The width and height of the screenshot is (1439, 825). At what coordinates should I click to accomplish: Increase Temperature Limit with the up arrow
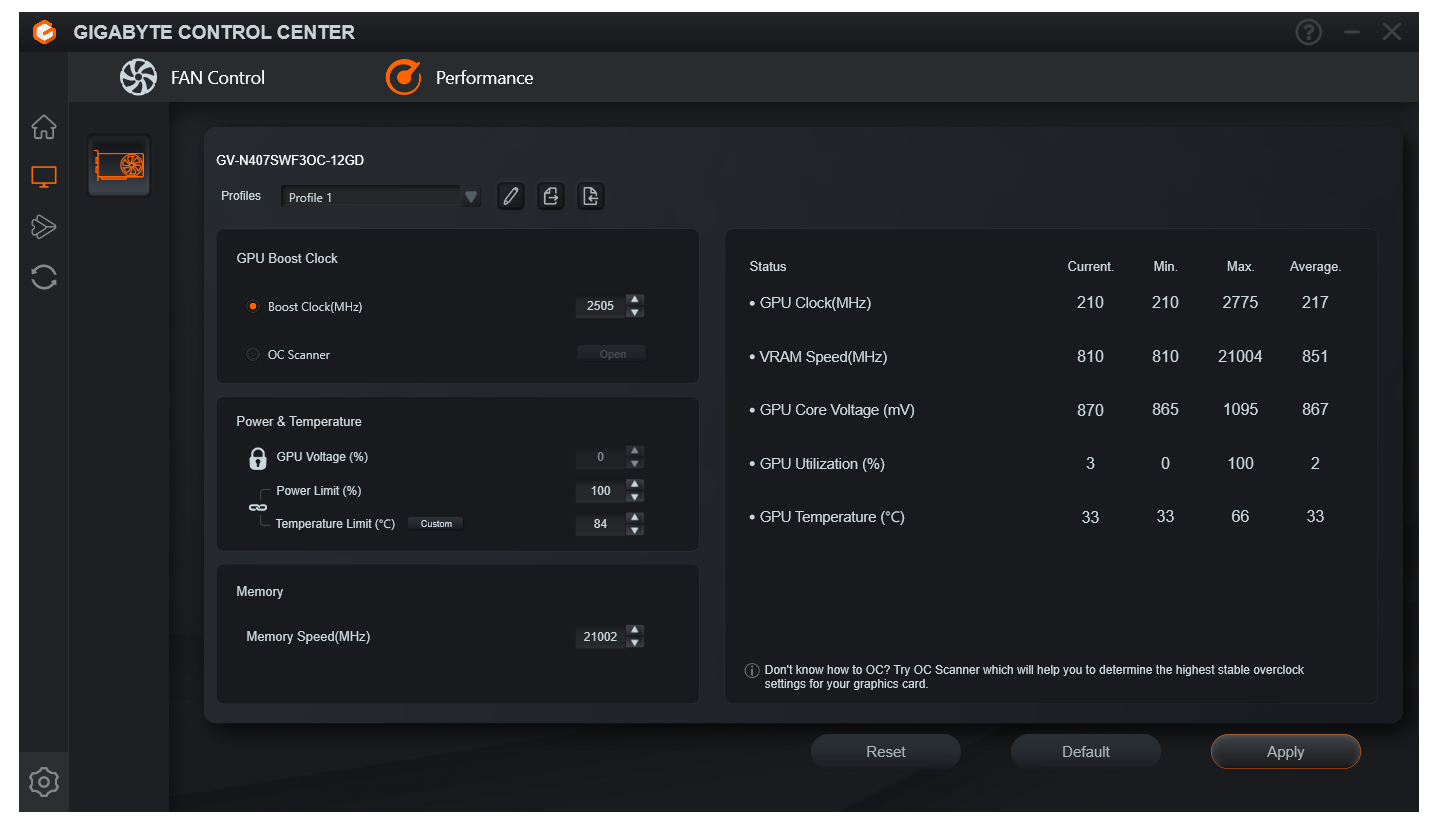click(634, 518)
